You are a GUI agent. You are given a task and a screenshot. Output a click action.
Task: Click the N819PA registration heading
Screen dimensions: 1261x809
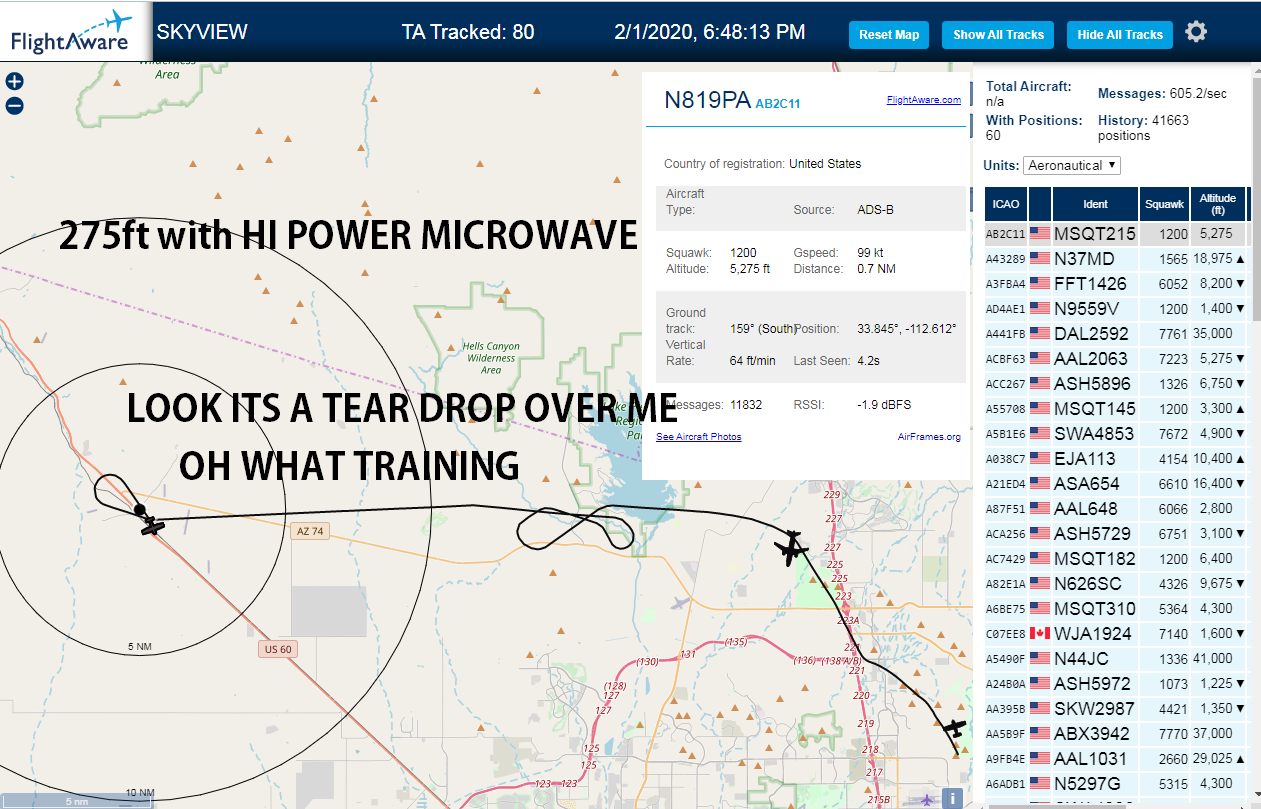tap(707, 99)
